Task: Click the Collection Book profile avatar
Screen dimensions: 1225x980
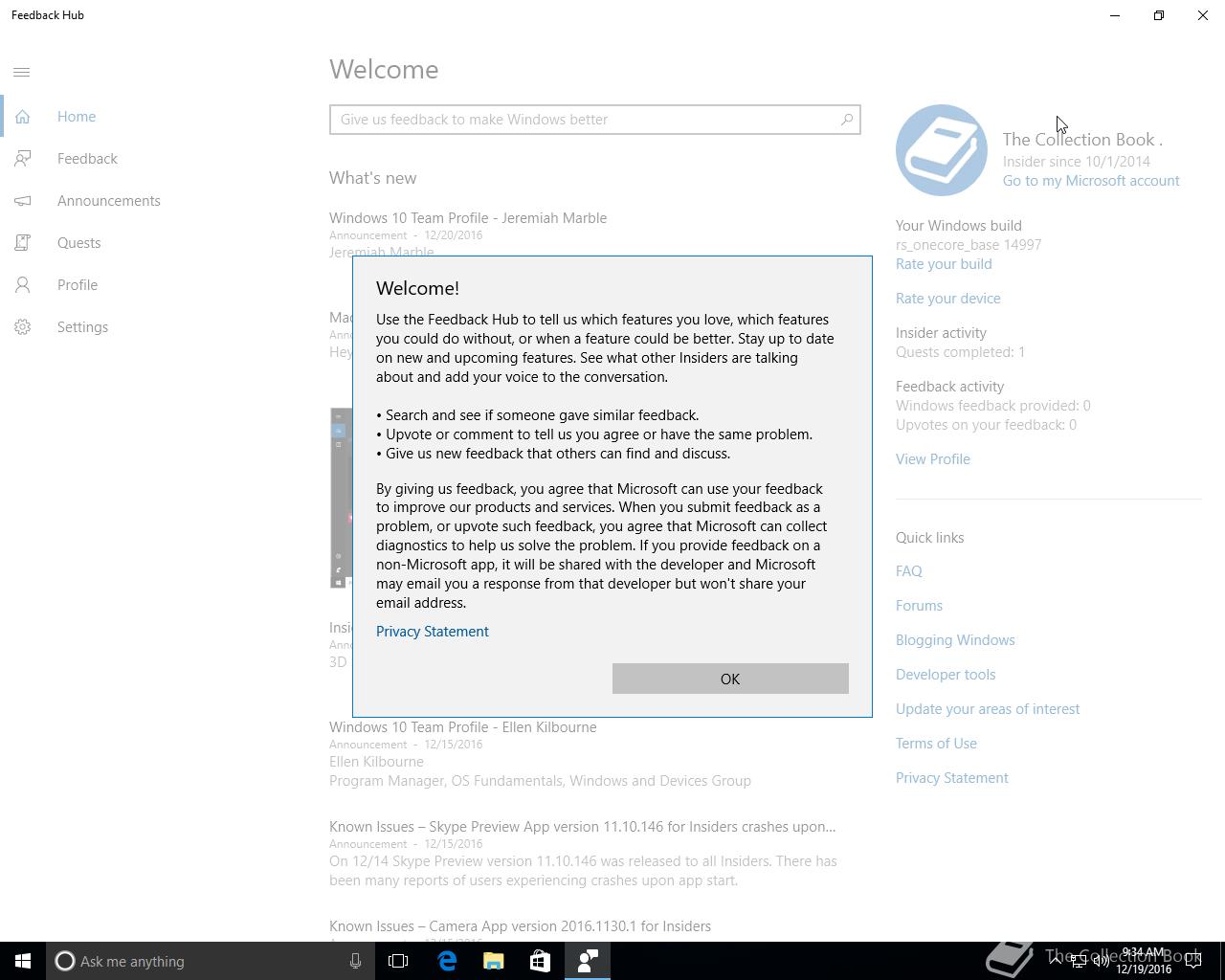Action: click(942, 150)
